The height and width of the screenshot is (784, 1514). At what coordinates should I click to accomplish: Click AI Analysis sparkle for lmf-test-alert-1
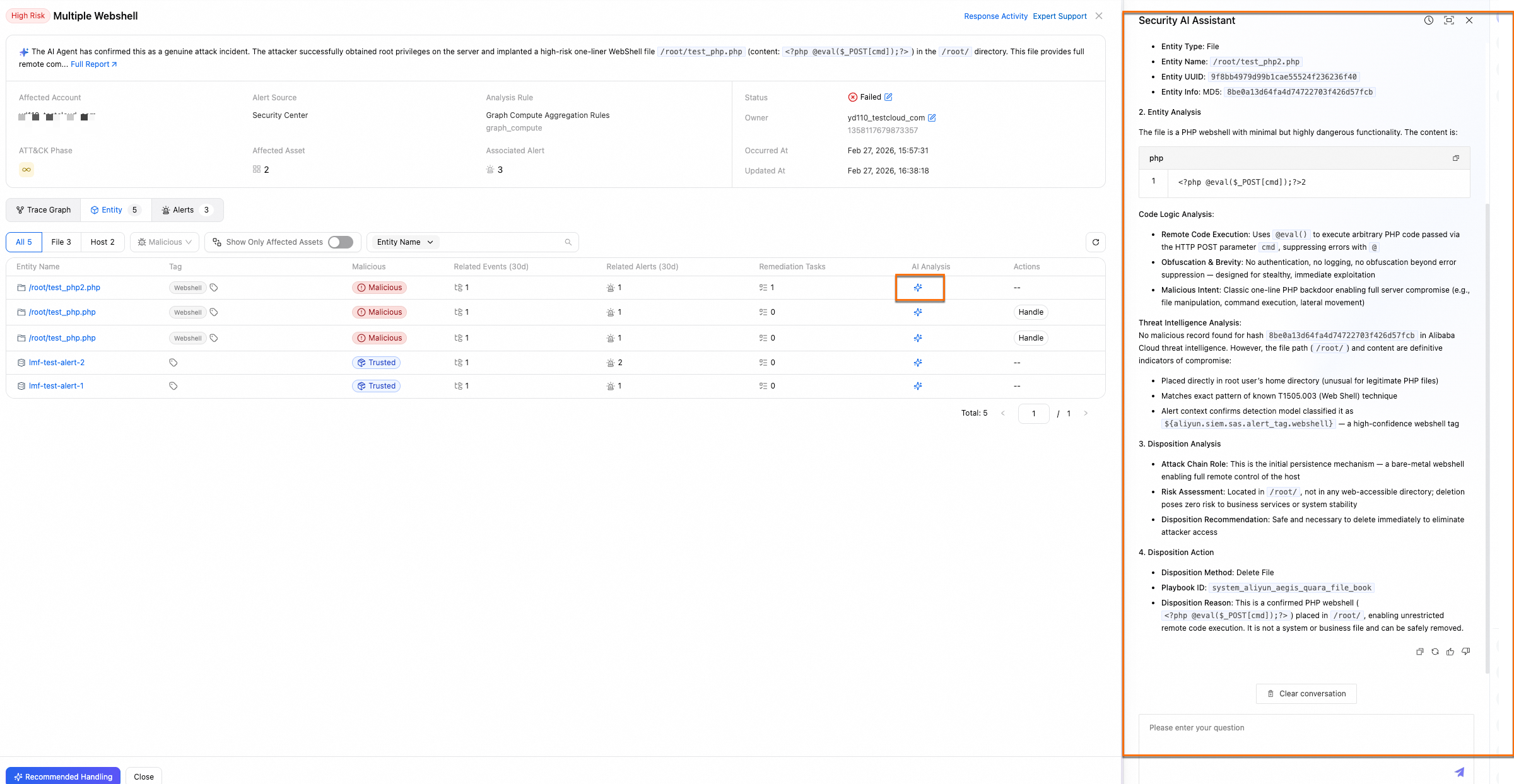coord(918,386)
